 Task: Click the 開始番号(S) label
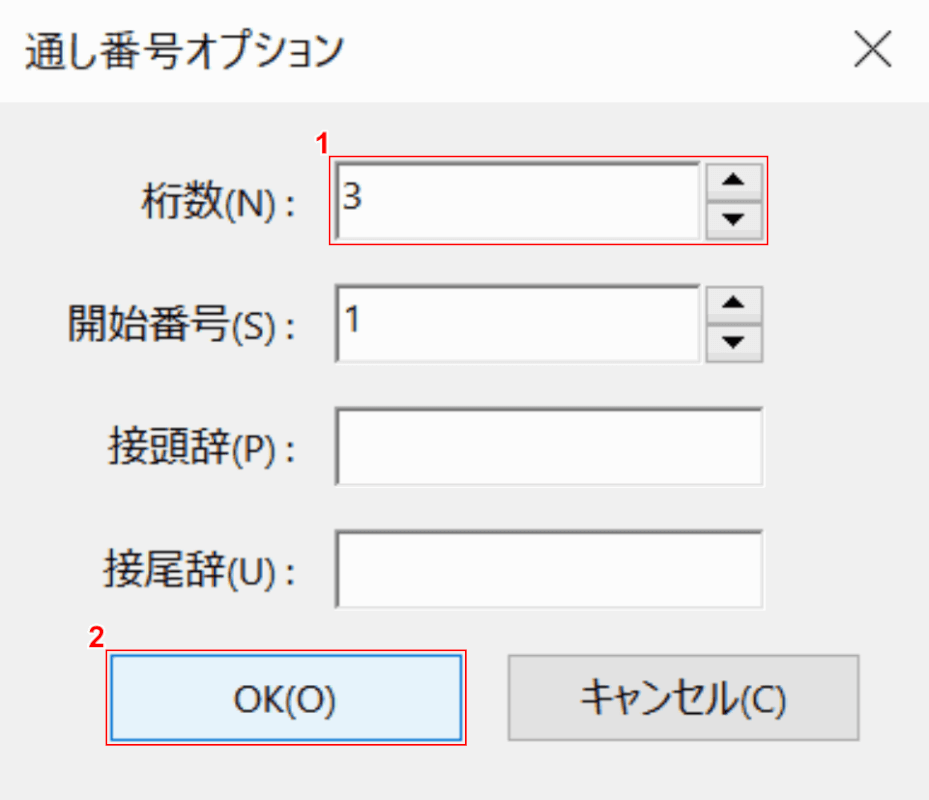click(181, 326)
